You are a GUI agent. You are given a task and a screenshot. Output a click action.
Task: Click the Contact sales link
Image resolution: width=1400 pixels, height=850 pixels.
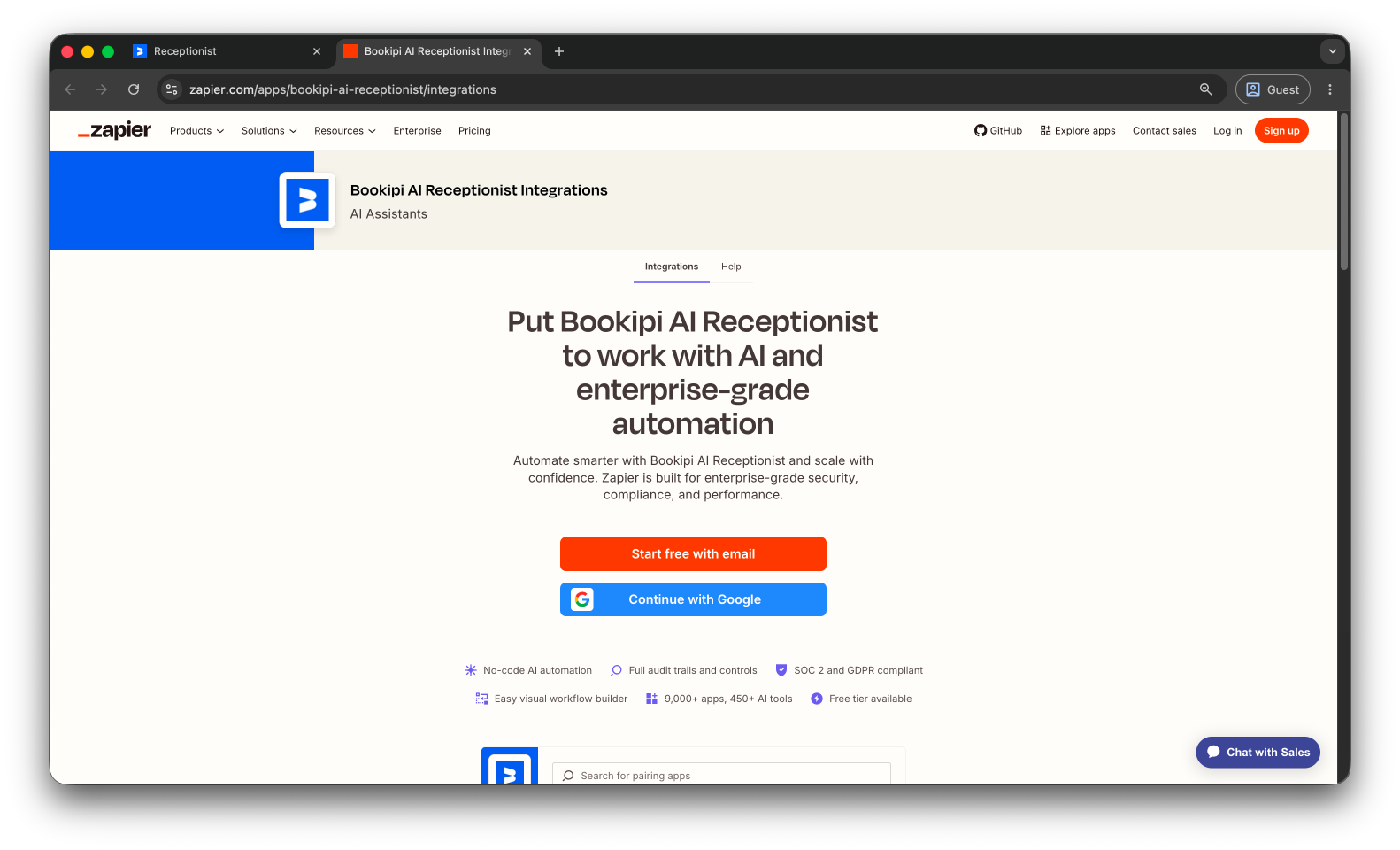[x=1165, y=130]
